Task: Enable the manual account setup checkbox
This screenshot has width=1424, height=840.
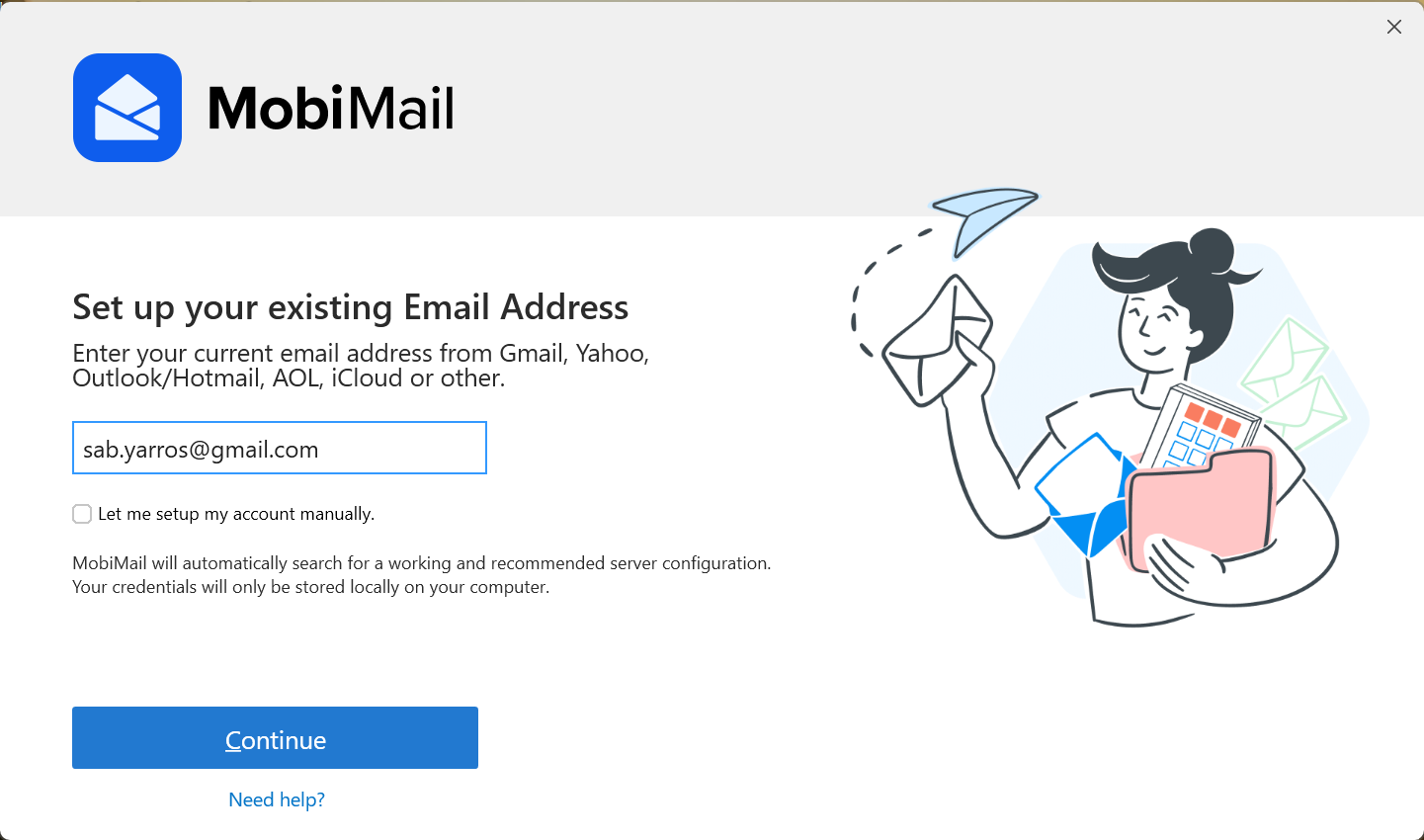Action: click(x=82, y=514)
